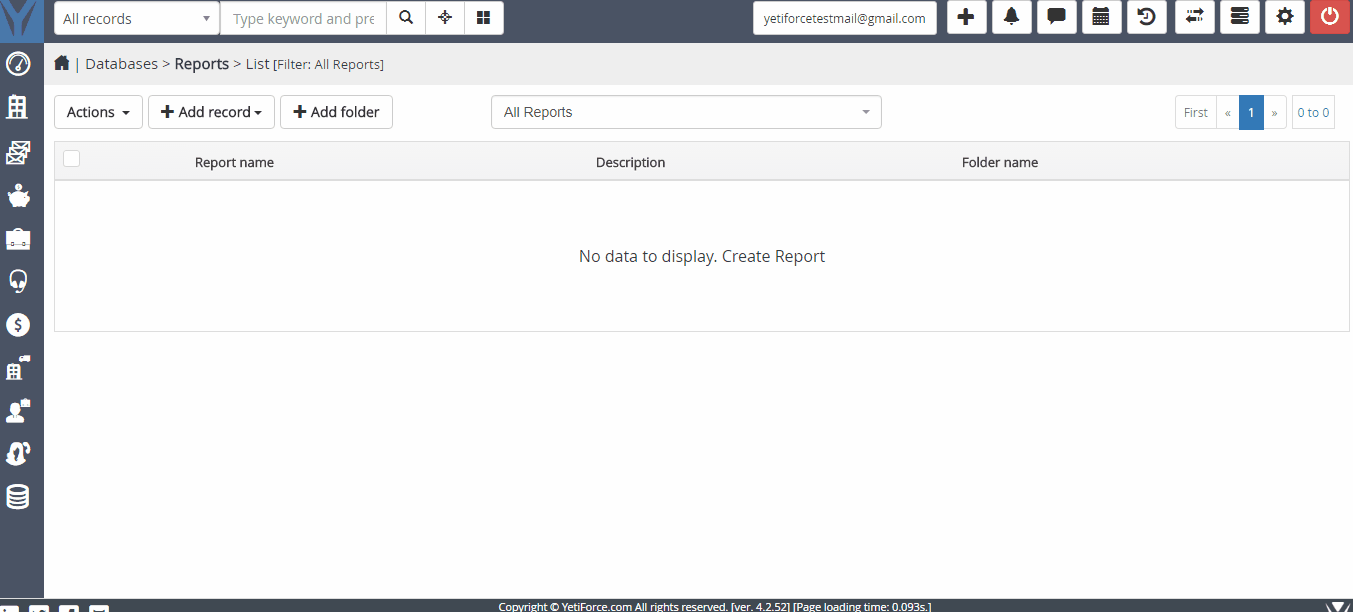Click the previous page « button
Viewport: 1353px width, 612px height.
click(x=1228, y=113)
